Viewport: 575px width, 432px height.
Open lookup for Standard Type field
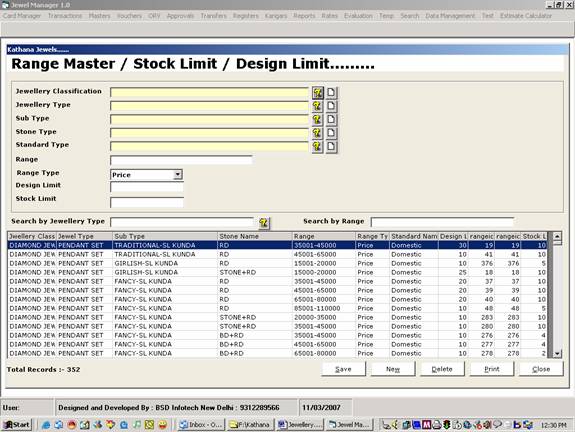[x=318, y=146]
